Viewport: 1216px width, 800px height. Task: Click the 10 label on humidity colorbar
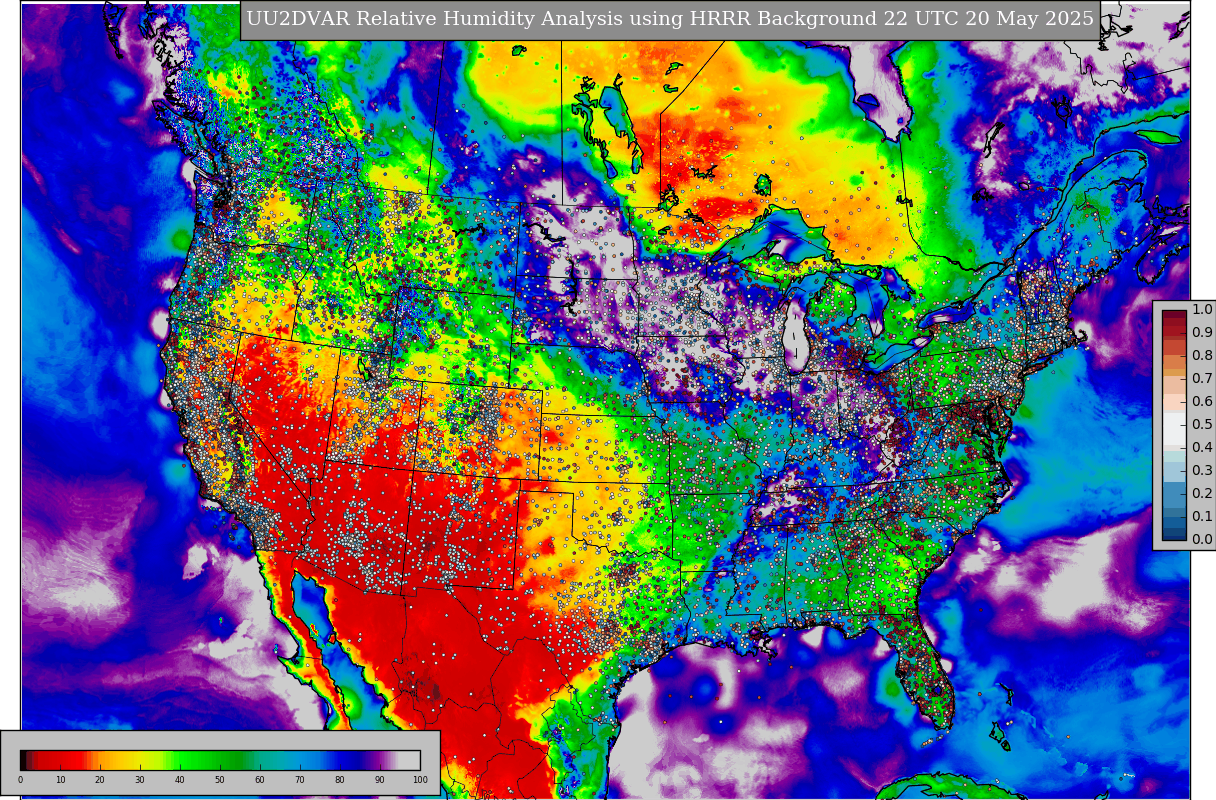(x=60, y=780)
